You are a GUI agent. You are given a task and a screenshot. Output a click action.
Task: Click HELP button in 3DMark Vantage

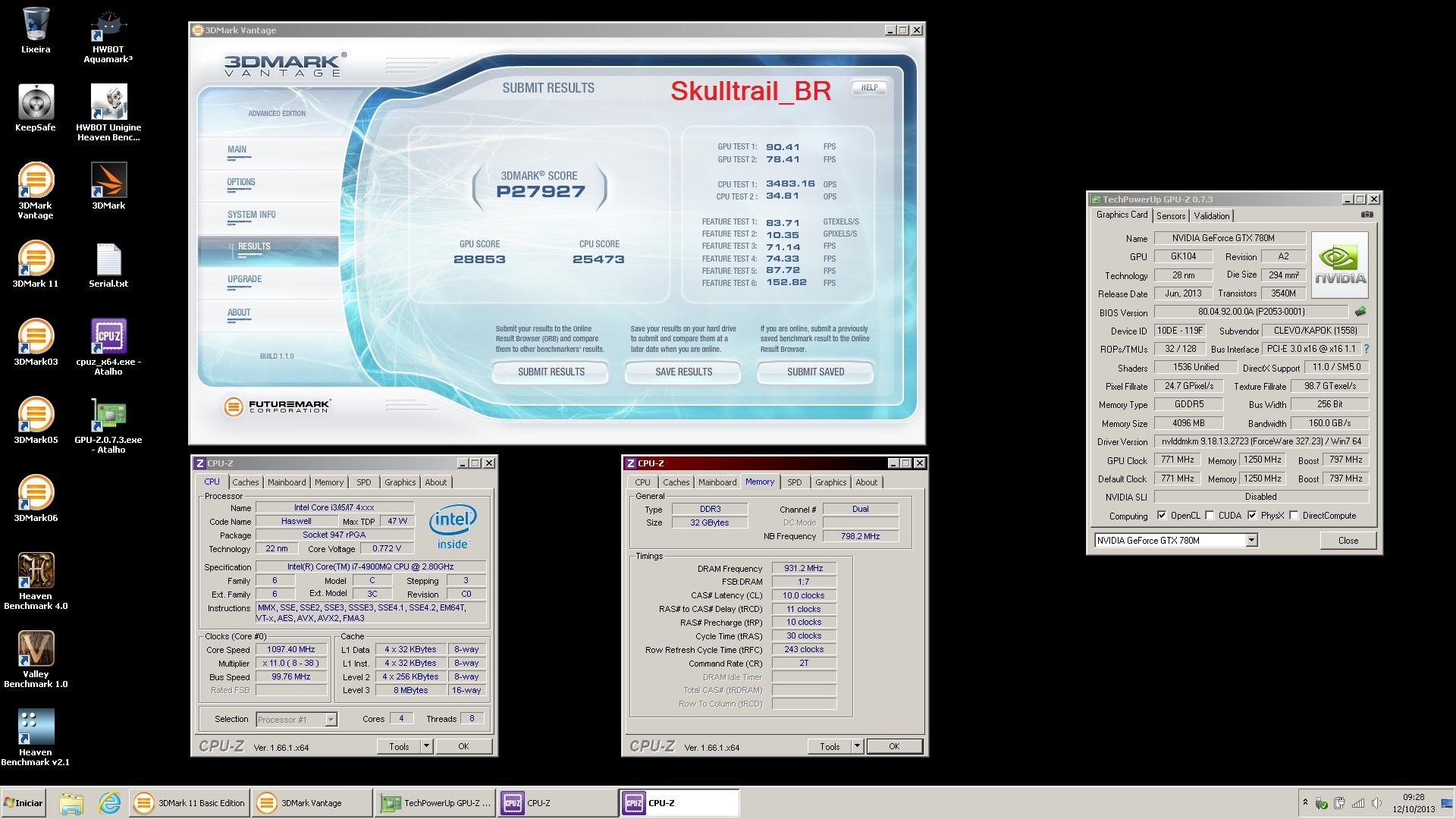pos(869,88)
